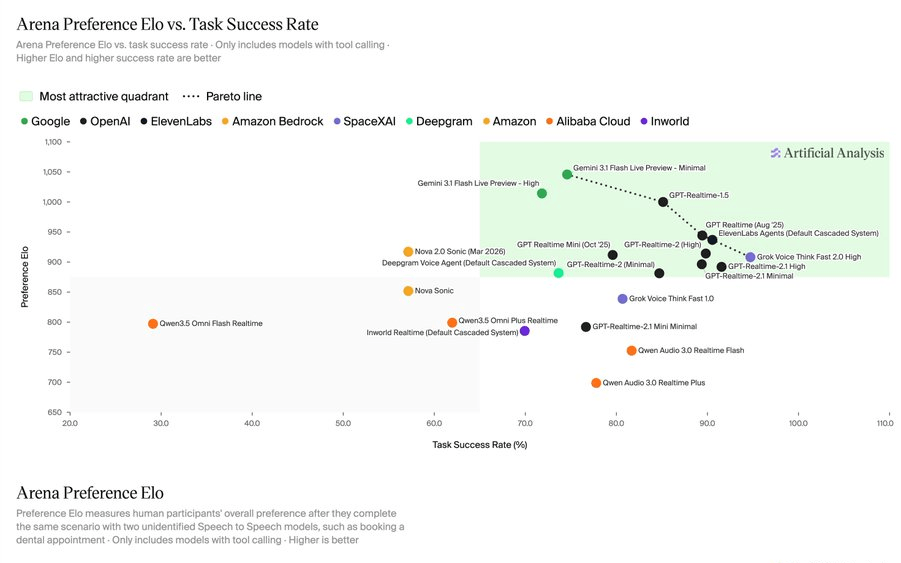
Task: Click the Most attractive quadrant green swatch
Action: 26,96
